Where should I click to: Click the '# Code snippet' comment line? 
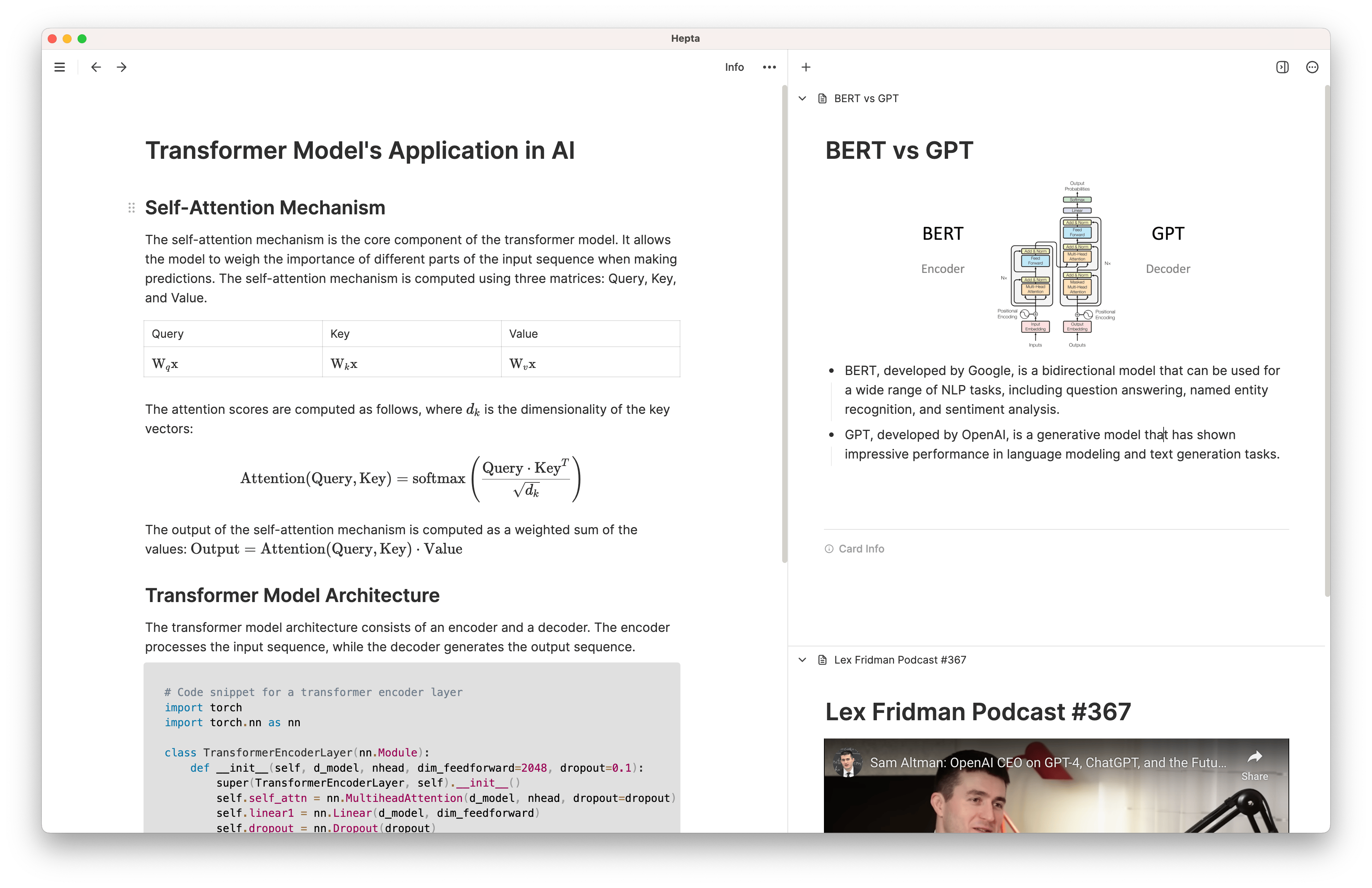pyautogui.click(x=314, y=692)
